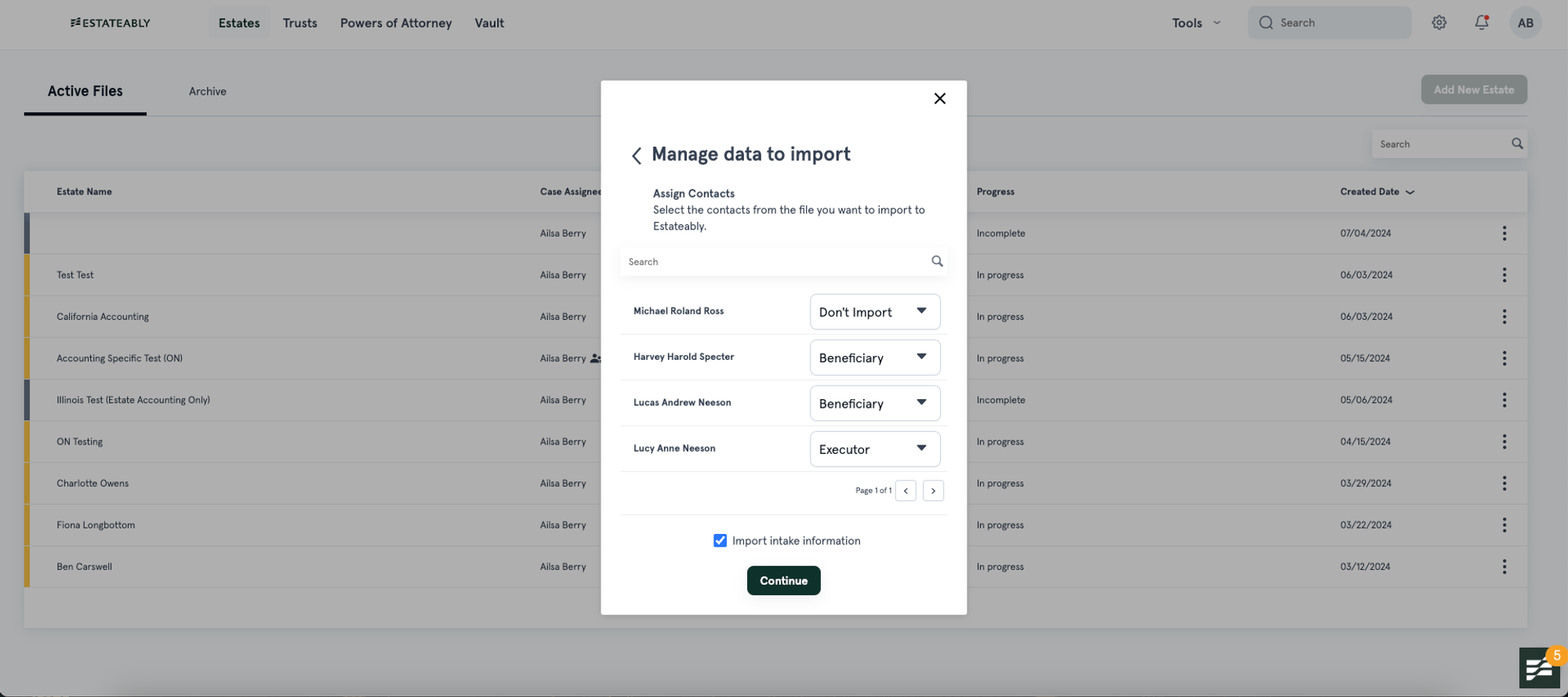Screen dimensions: 1568x697
Task: Switch to the Active Files tab
Action: [x=85, y=91]
